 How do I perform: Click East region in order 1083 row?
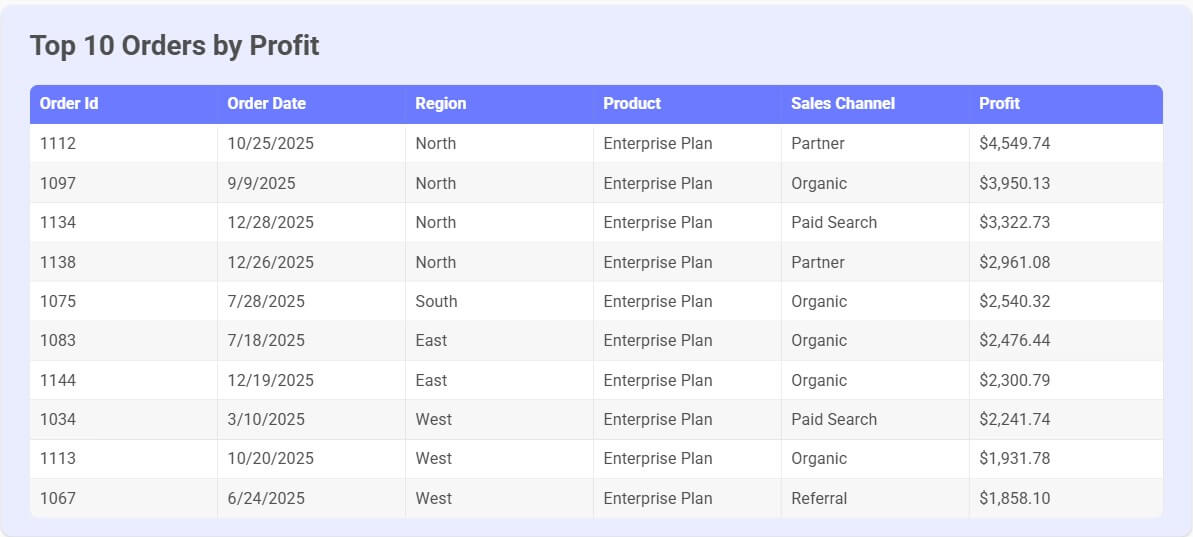pos(431,340)
